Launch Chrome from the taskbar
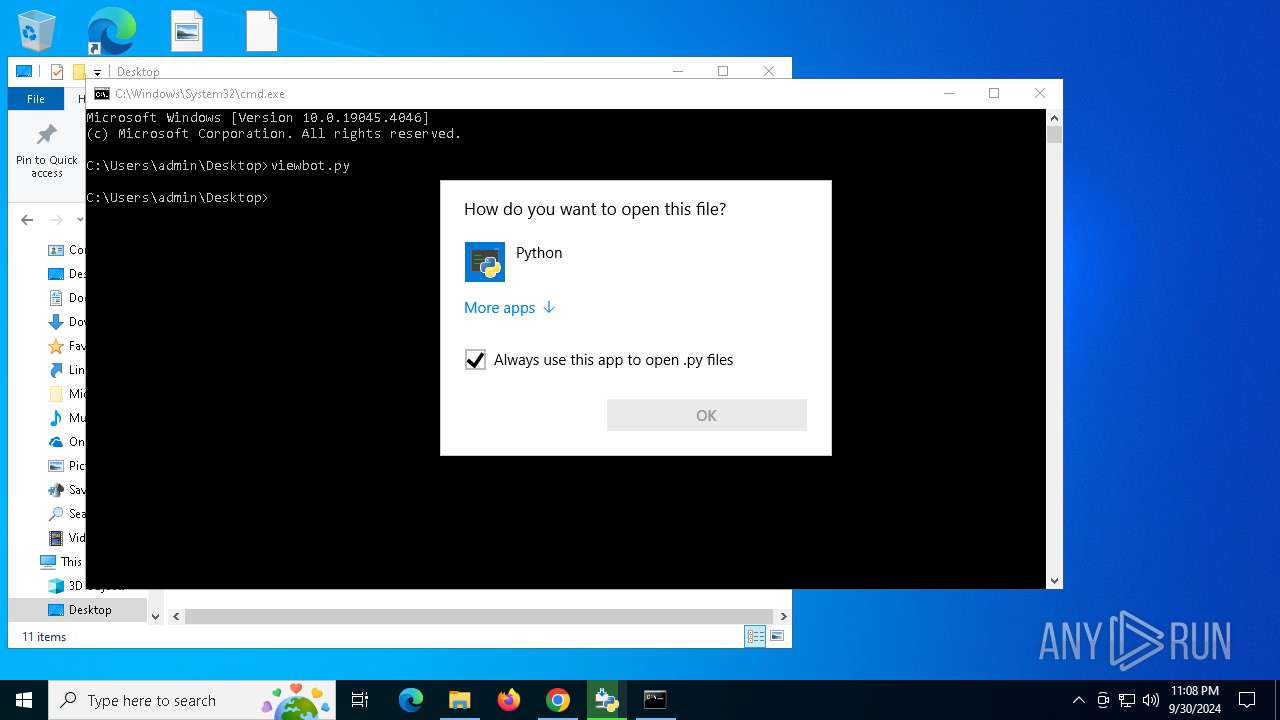 [x=558, y=700]
